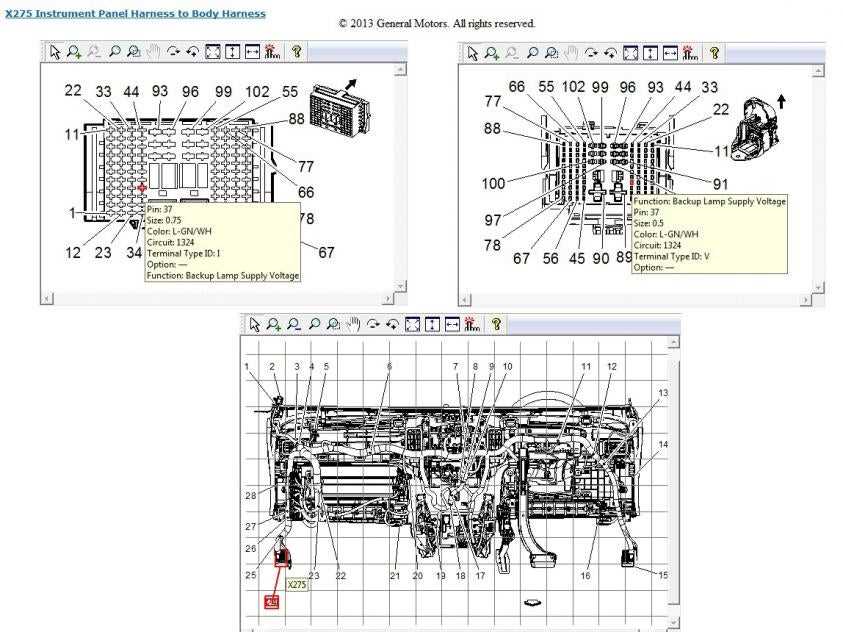Click callout number 16 in location diagram
843x632 pixels.
click(x=585, y=576)
